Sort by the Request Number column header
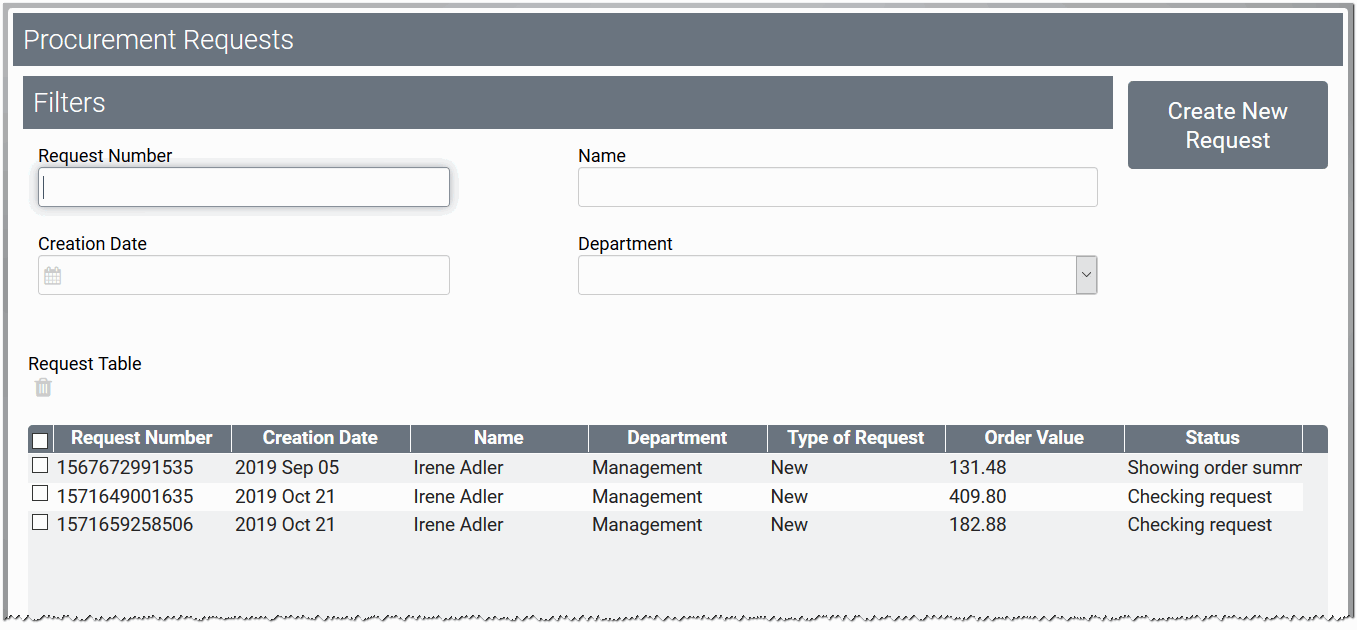 (x=141, y=438)
